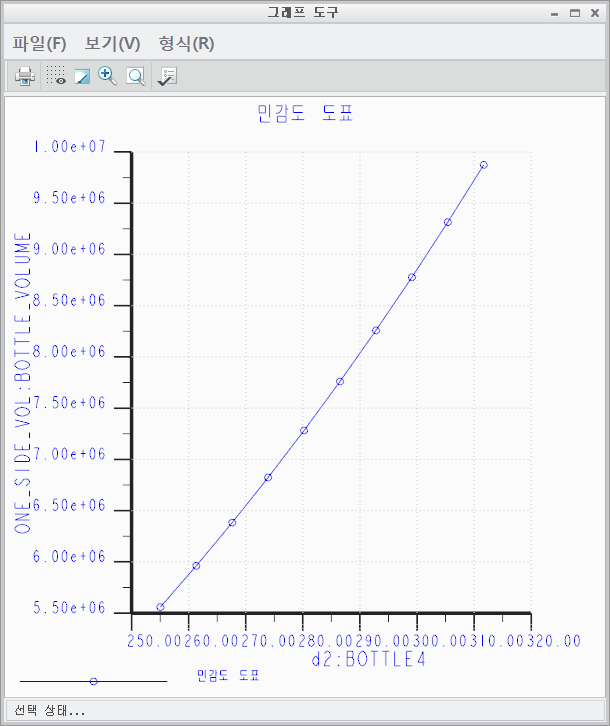Click the Print graph icon

tap(25, 76)
